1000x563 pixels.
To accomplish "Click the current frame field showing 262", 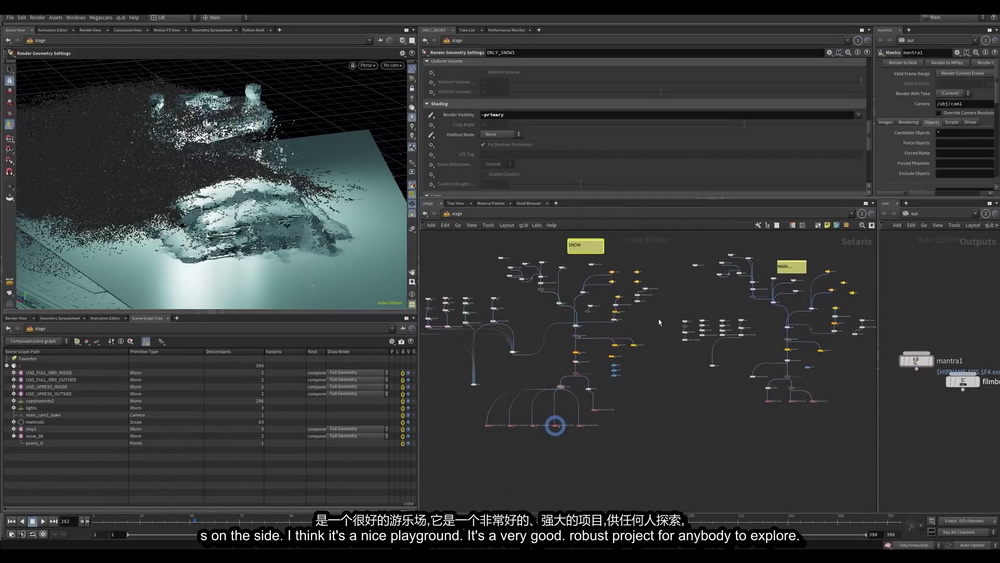I will coord(68,522).
